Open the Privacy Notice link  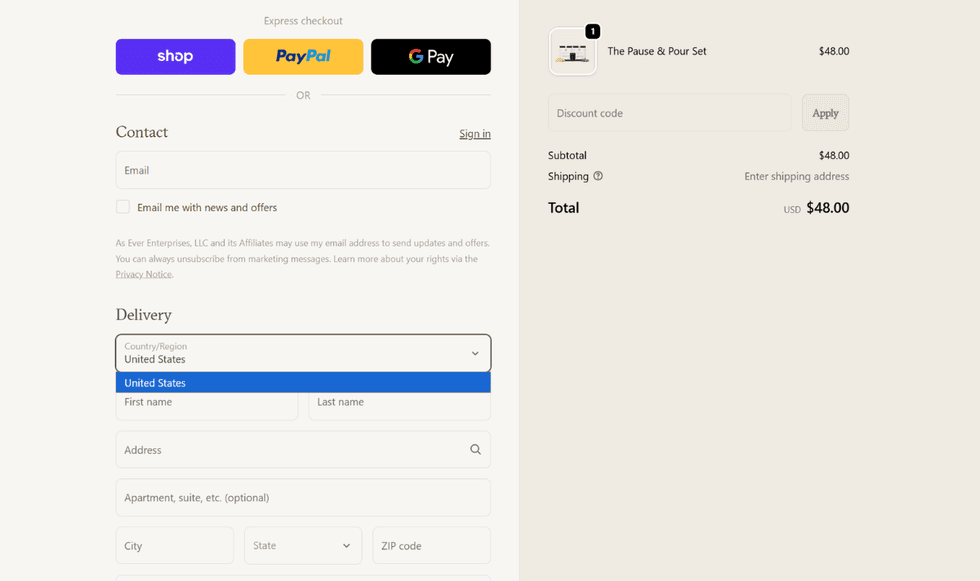click(143, 274)
